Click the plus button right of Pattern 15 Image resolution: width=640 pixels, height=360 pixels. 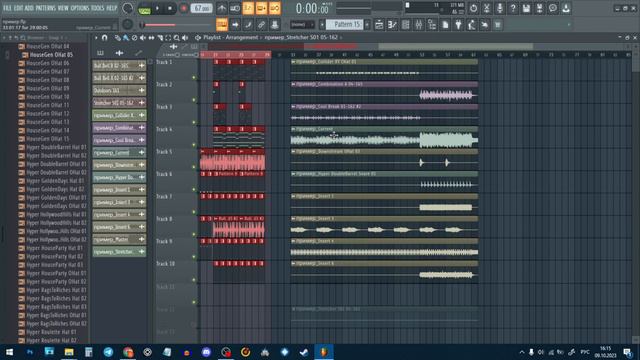367,25
